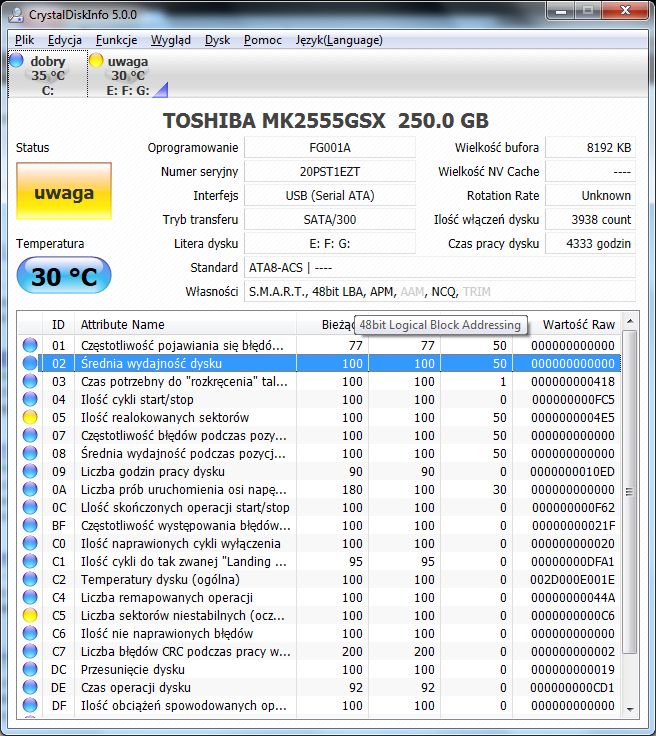Select the E: F: G: drive tab marked uwaga

click(128, 74)
